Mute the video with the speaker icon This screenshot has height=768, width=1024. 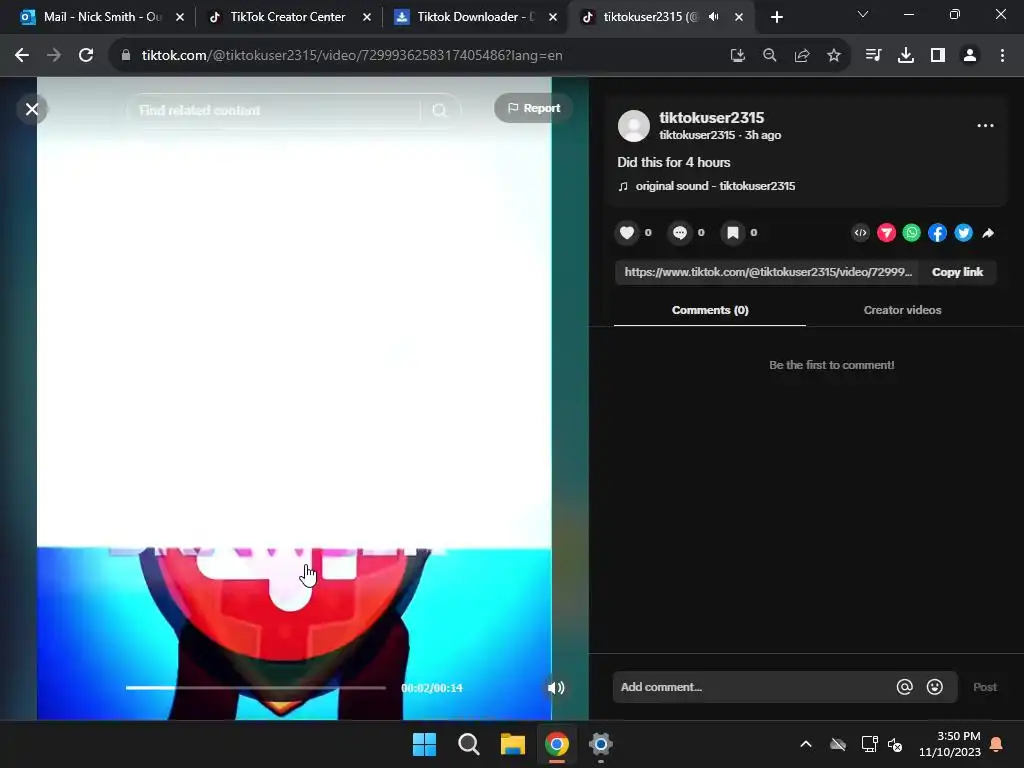coord(556,688)
